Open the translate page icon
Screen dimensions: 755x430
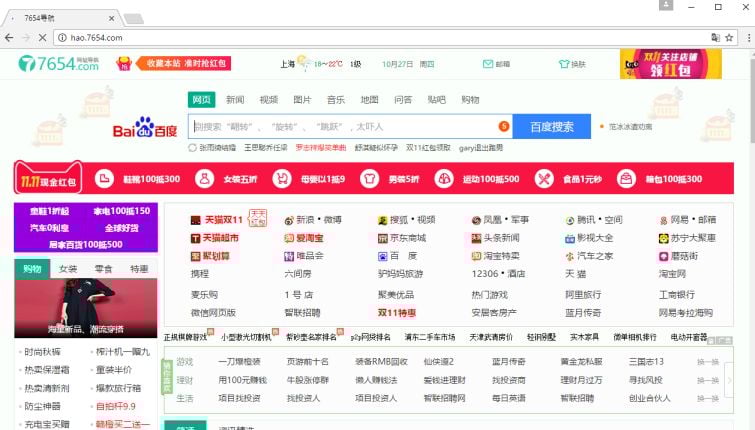[716, 38]
